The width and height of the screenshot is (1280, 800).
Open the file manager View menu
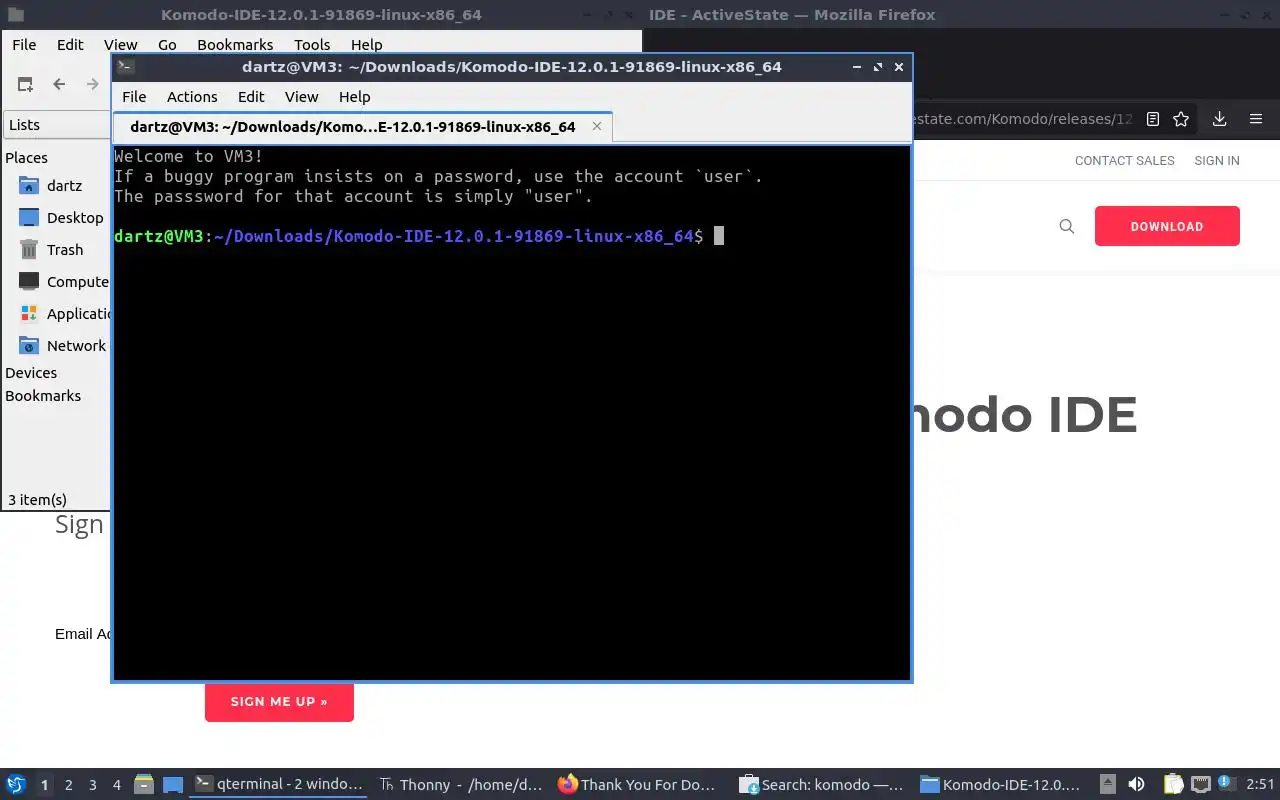click(x=121, y=45)
